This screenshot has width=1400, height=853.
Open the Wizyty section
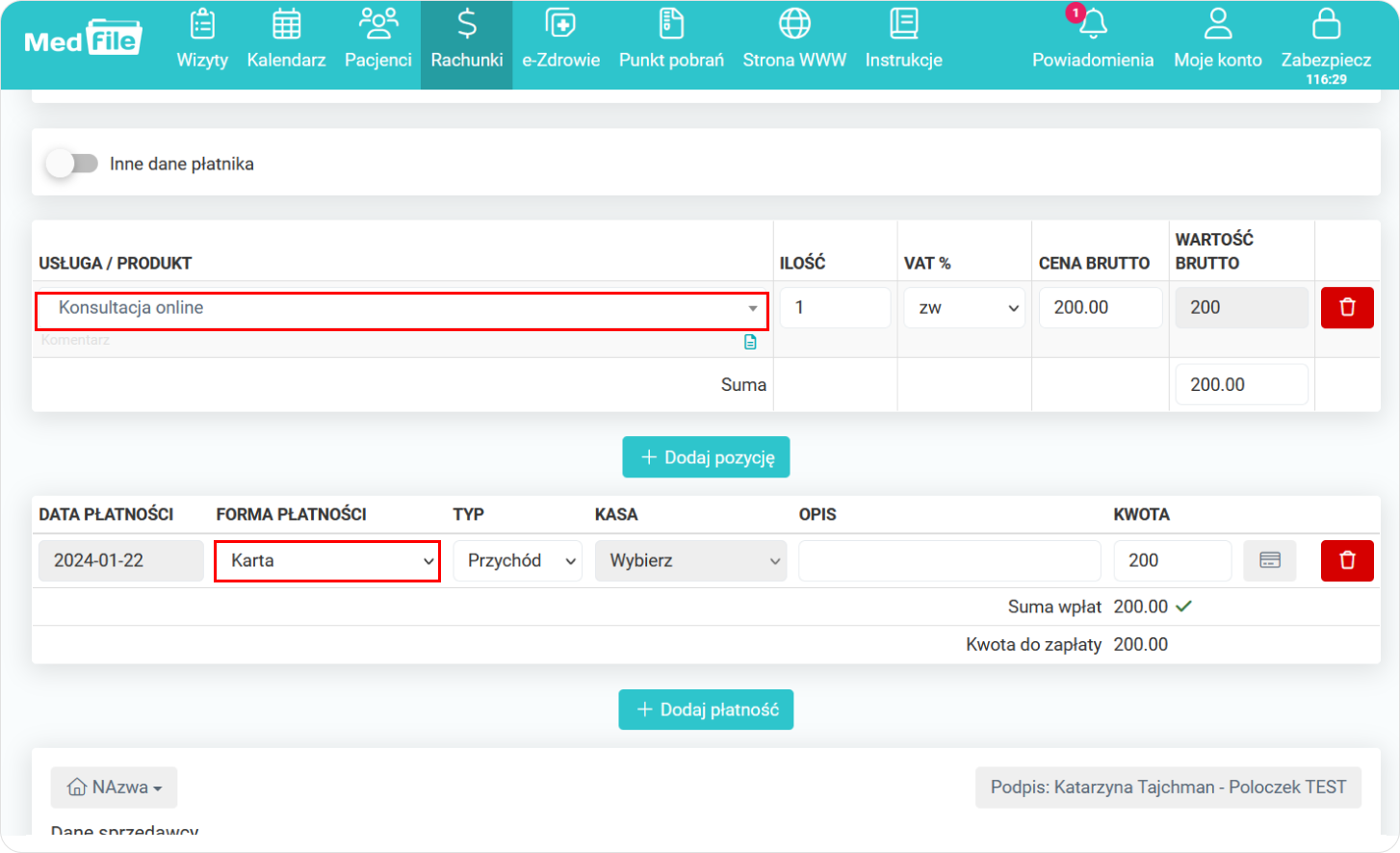click(x=202, y=39)
